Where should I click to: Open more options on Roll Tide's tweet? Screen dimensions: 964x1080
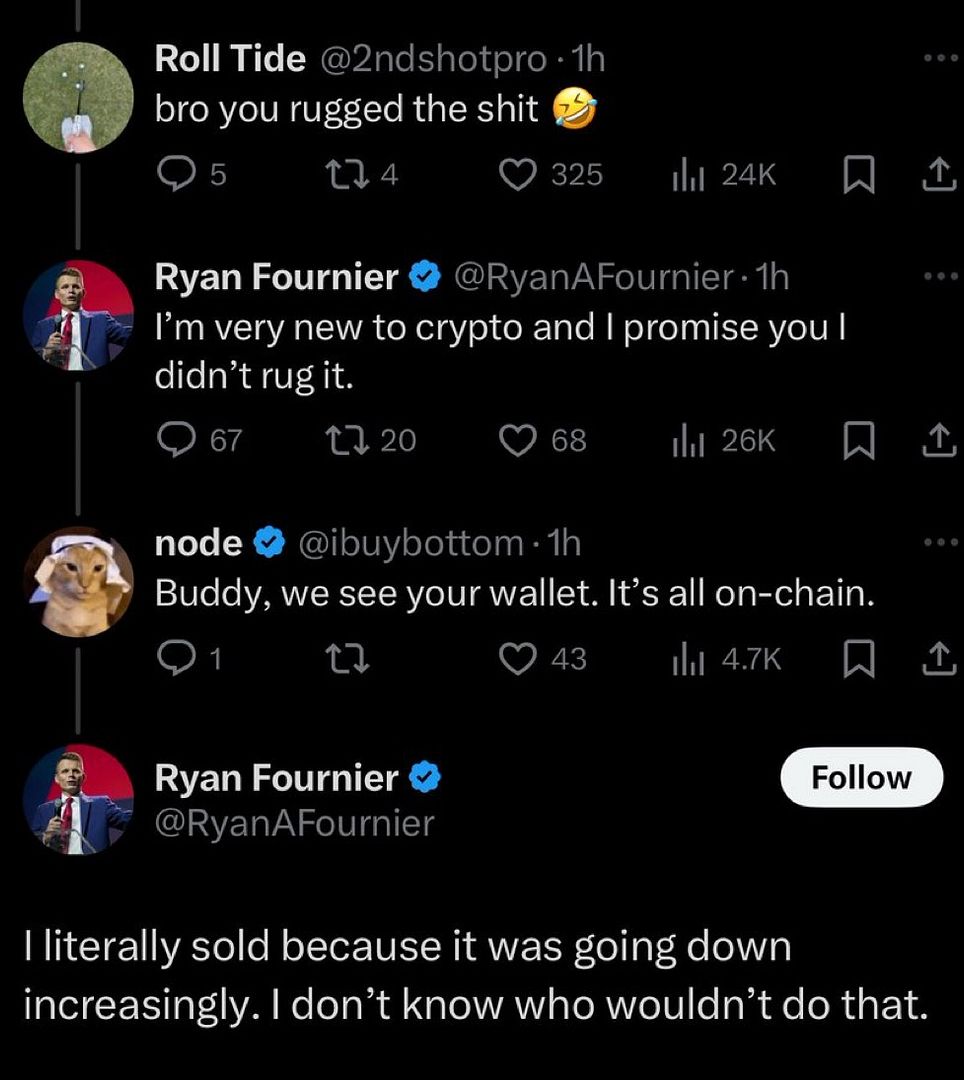pos(940,58)
